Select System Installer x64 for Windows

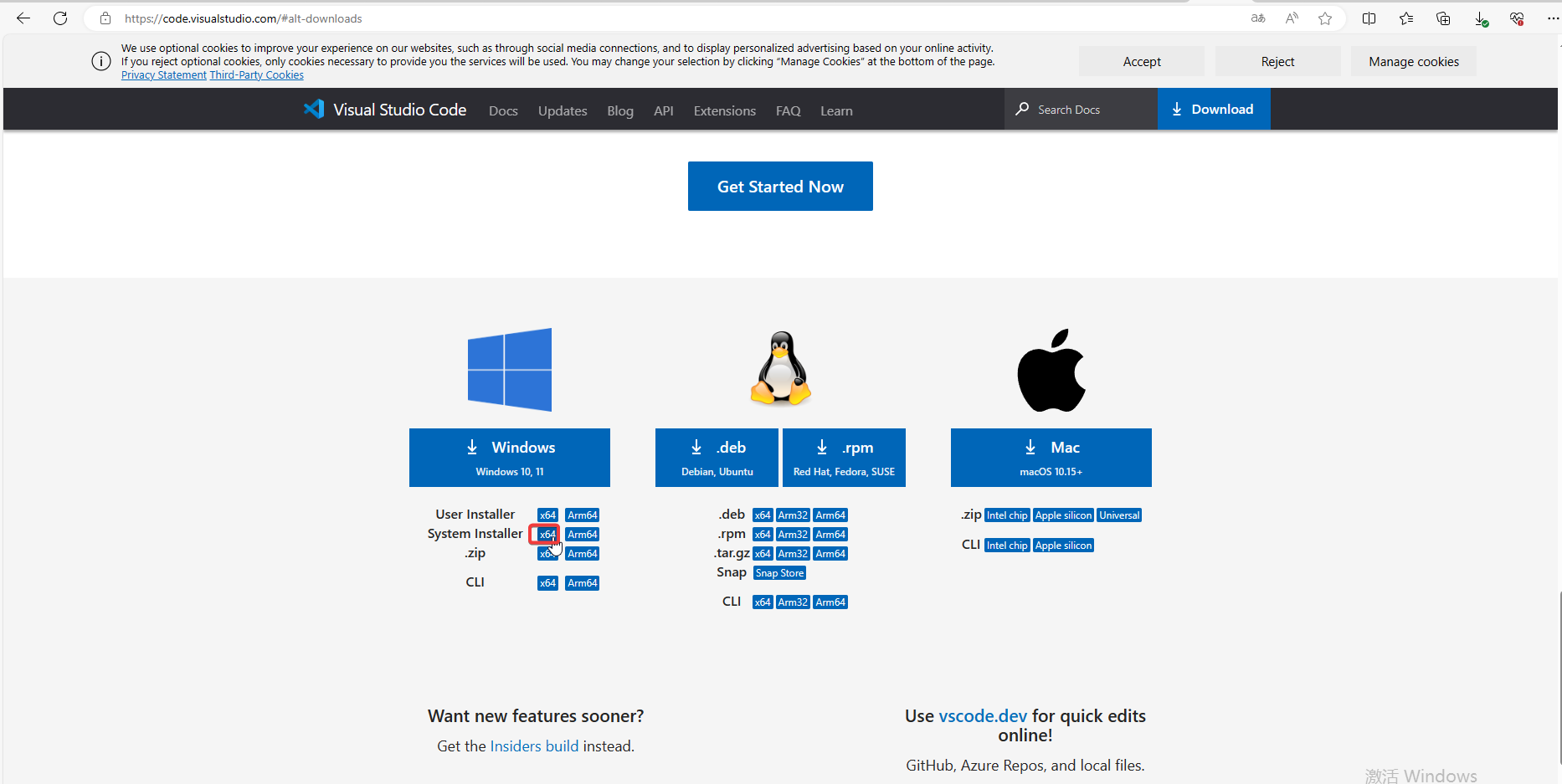coord(547,535)
